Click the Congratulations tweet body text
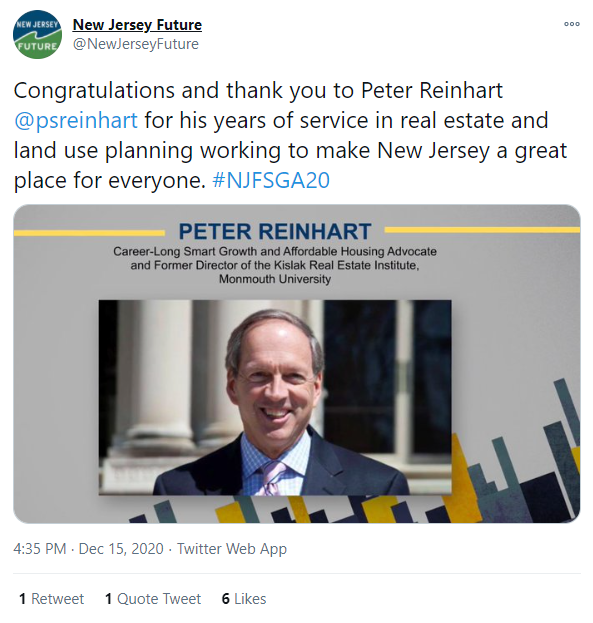 [x=290, y=135]
